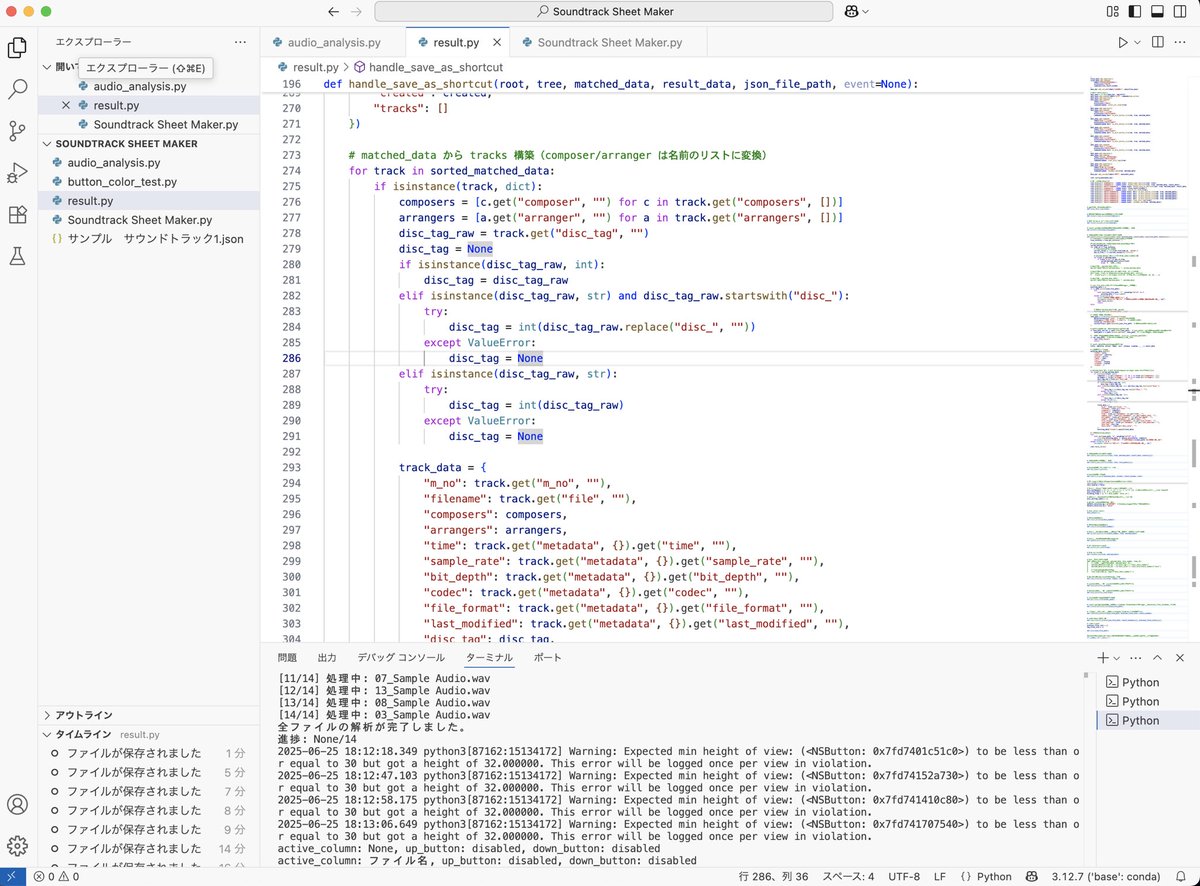
Task: Open result.py breadcrumb file picker
Action: tap(307, 67)
